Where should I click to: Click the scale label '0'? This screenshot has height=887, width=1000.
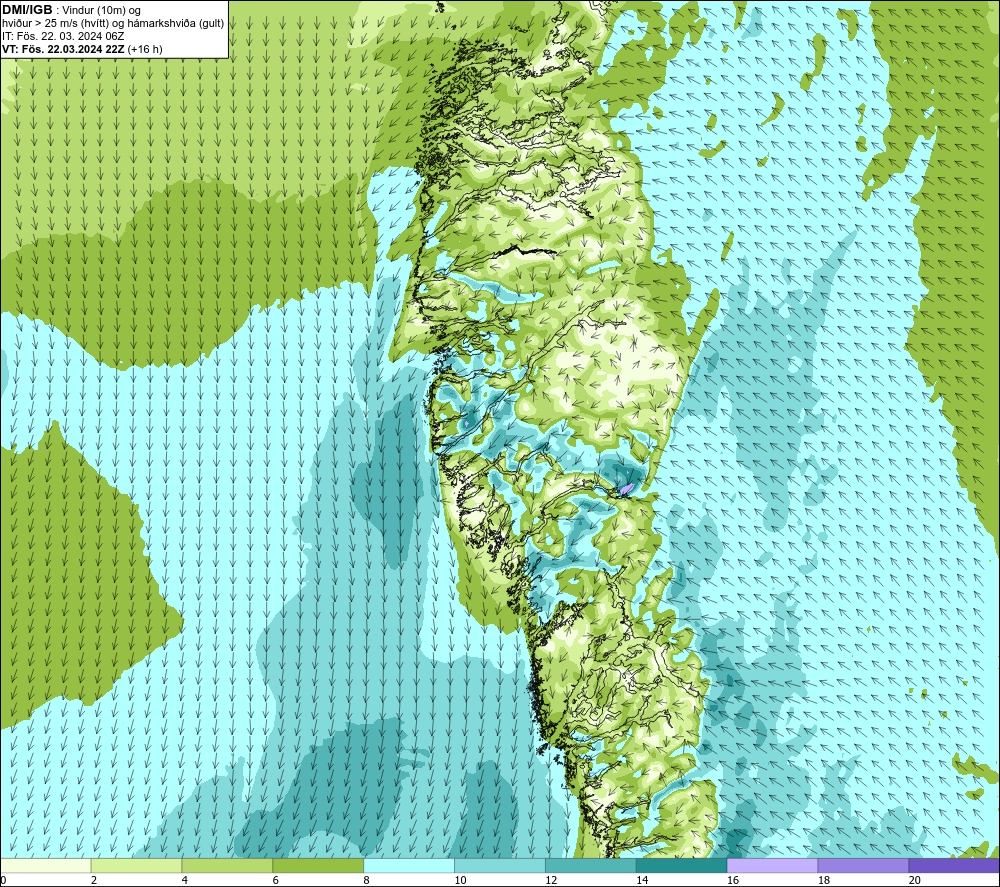coord(4,880)
